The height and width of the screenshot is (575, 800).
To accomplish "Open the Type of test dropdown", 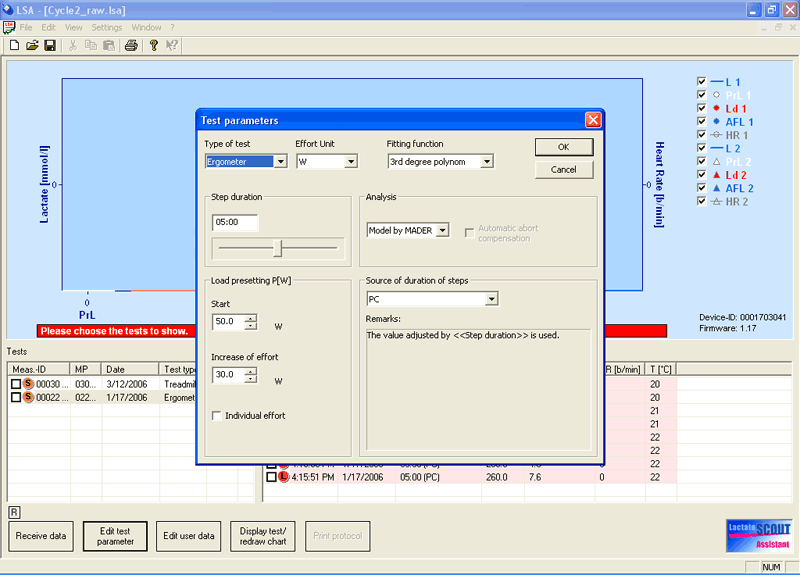I will click(x=280, y=161).
